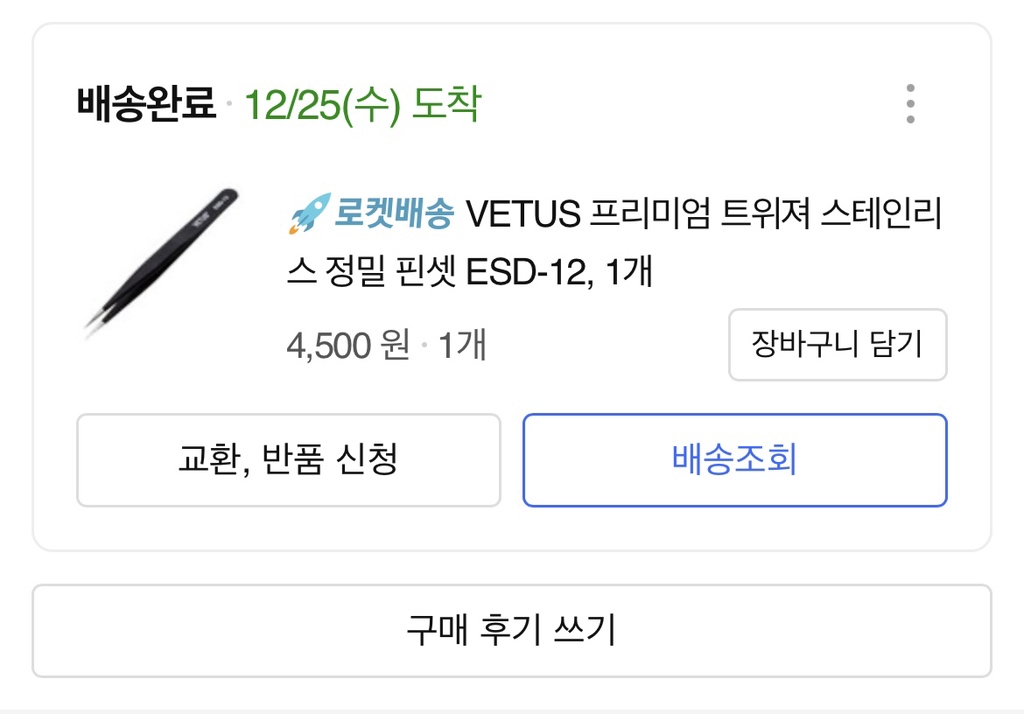Click the ESD-12 model text
The height and width of the screenshot is (714, 1024).
(529, 271)
